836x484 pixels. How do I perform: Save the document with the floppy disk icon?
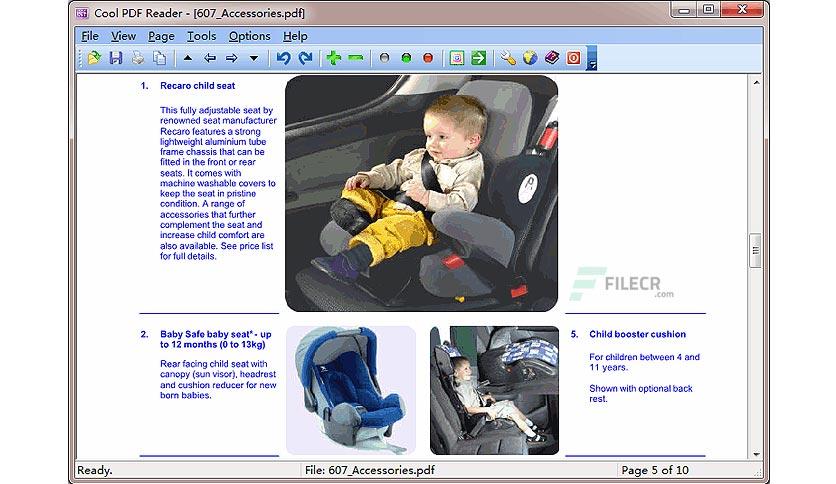[116, 58]
